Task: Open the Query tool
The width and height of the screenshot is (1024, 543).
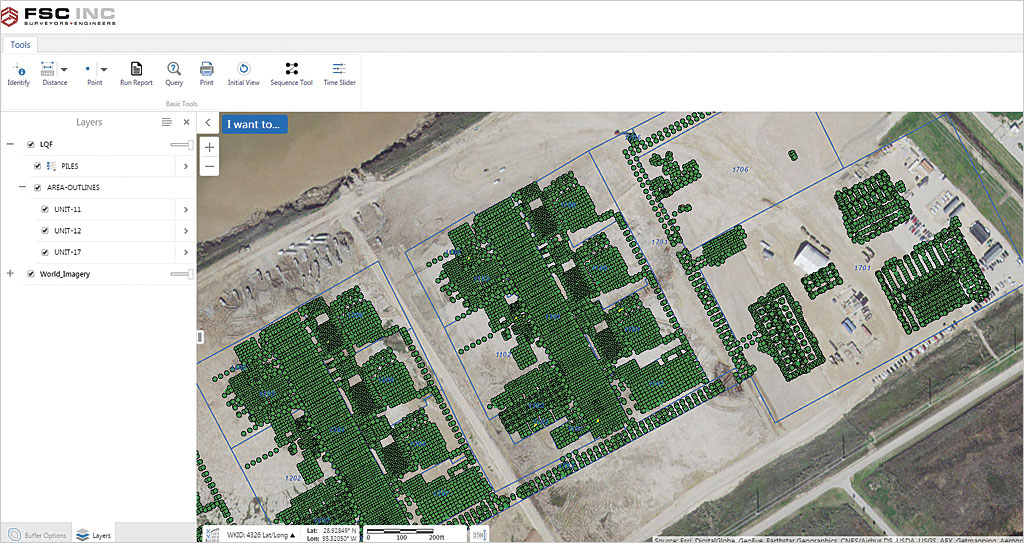Action: 174,69
